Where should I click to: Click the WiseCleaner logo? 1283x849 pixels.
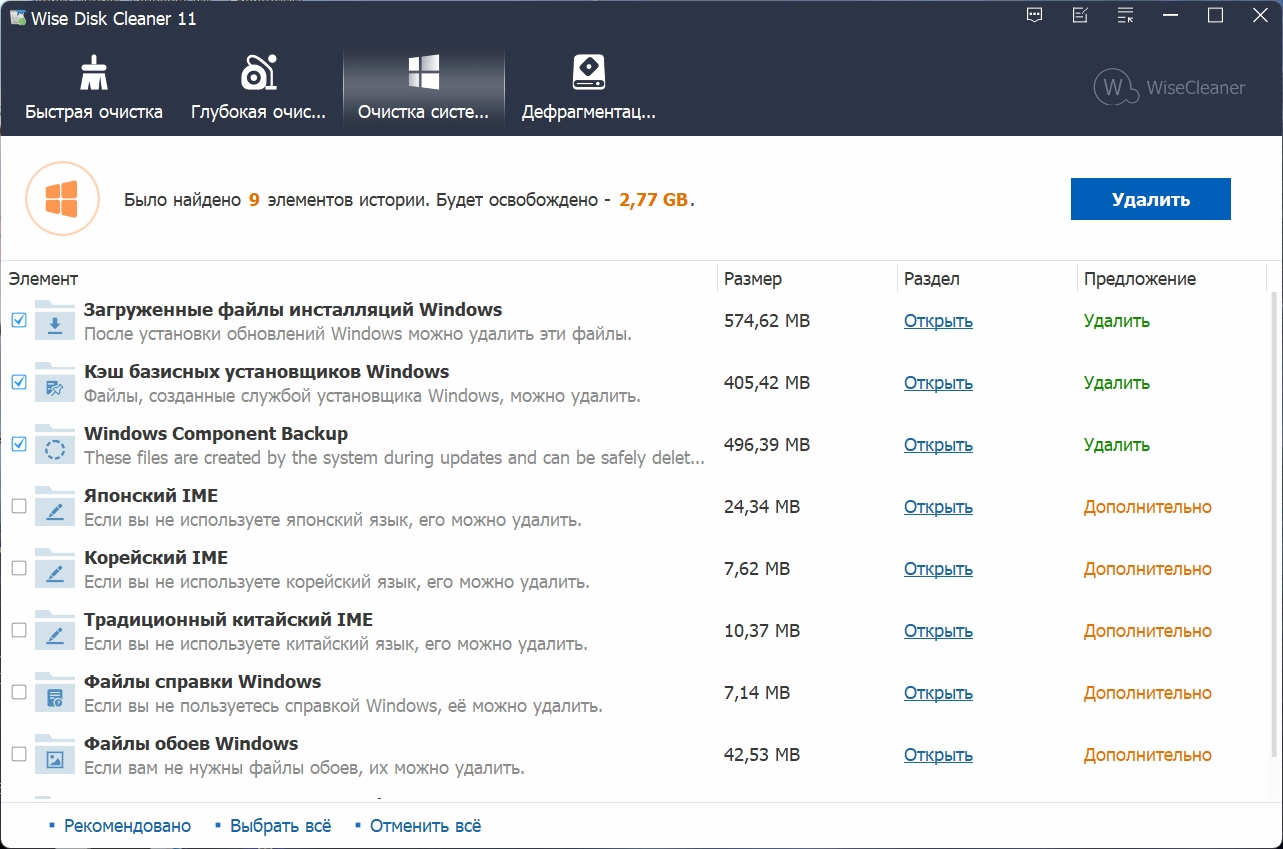tap(1169, 87)
